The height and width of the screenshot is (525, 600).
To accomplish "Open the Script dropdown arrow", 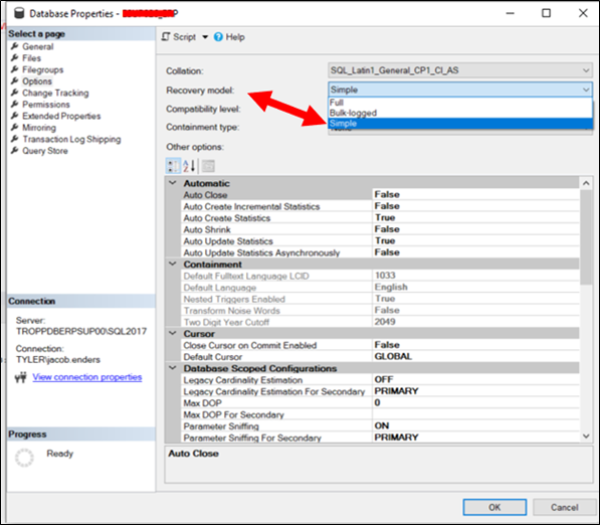I will coord(205,37).
